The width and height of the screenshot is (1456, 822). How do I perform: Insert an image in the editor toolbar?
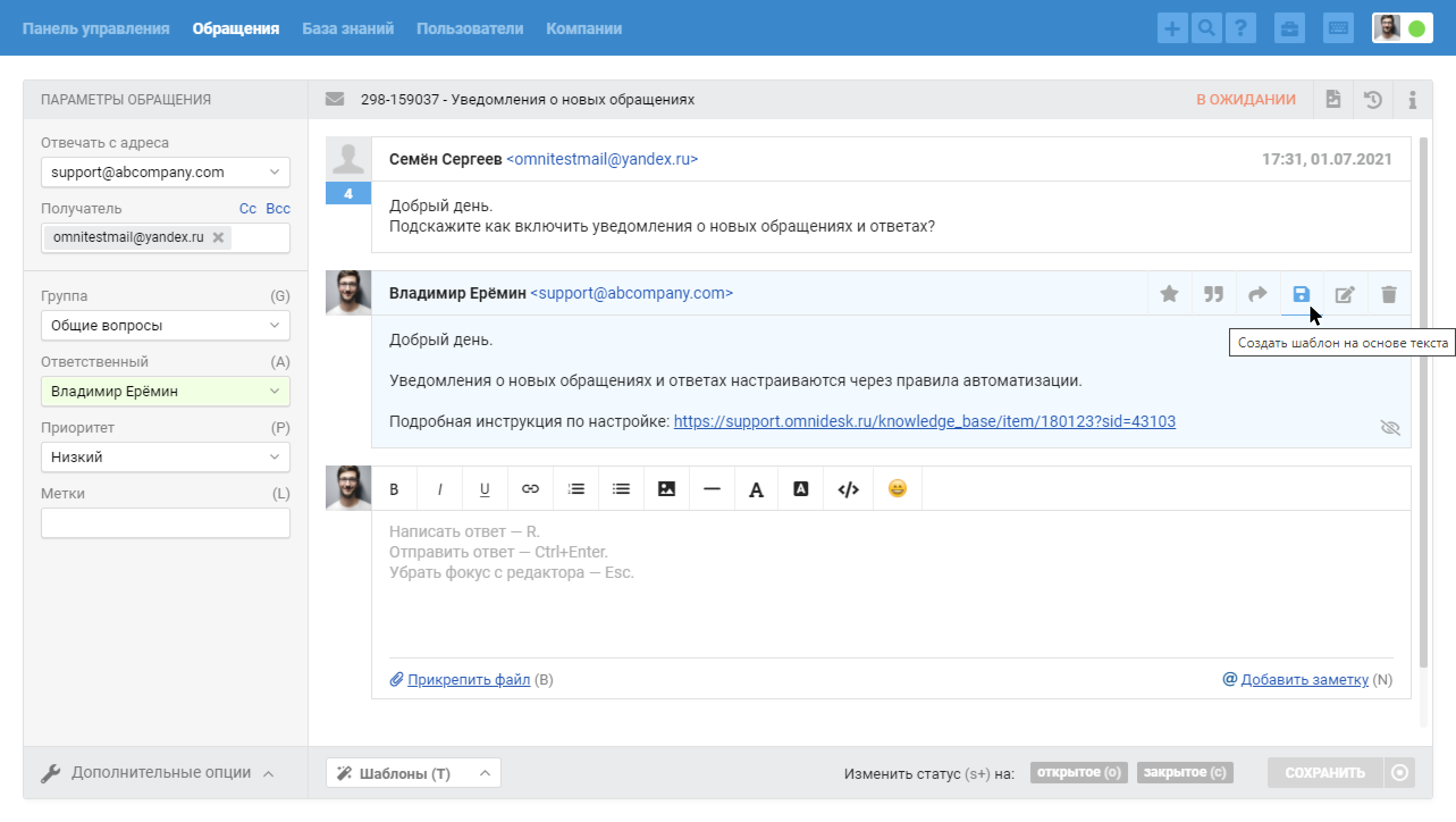click(666, 489)
